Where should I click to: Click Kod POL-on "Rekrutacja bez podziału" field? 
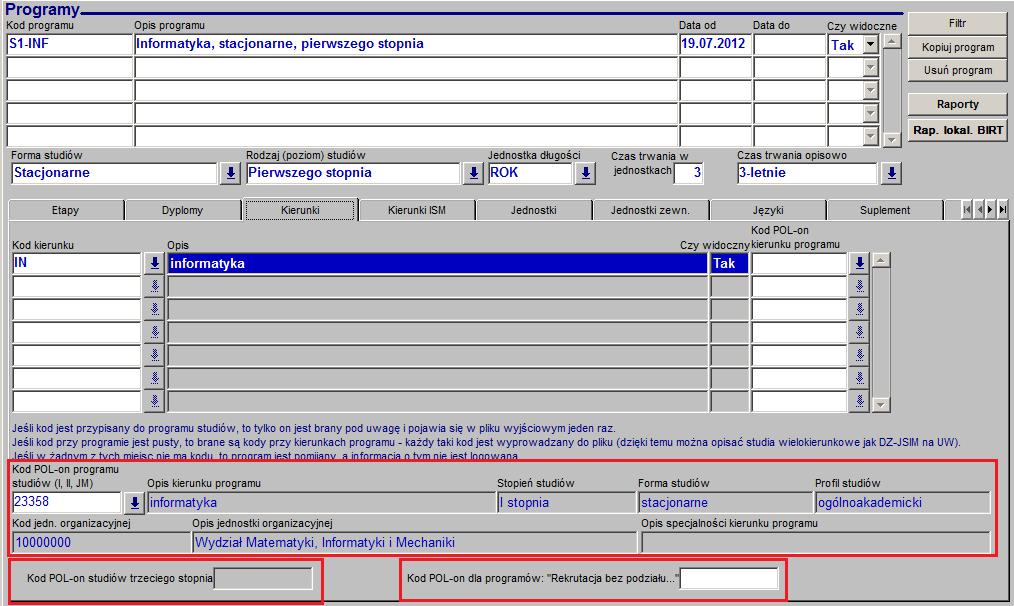(x=729, y=578)
